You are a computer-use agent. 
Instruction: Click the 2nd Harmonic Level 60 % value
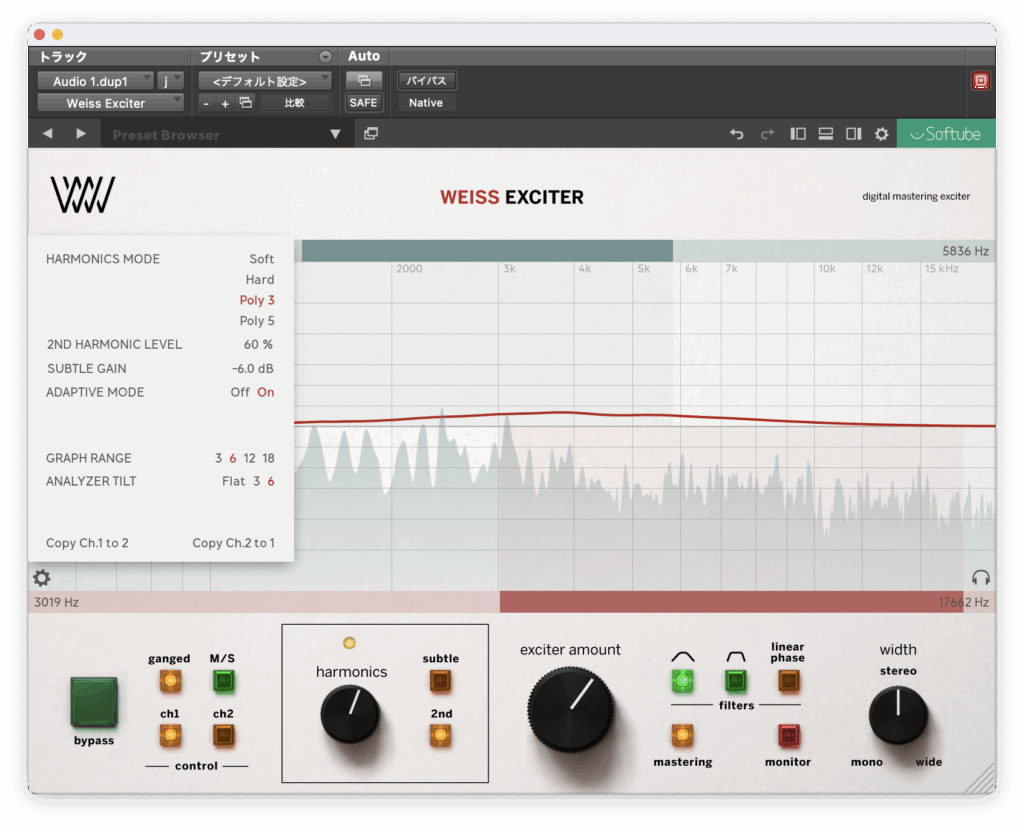tap(258, 344)
